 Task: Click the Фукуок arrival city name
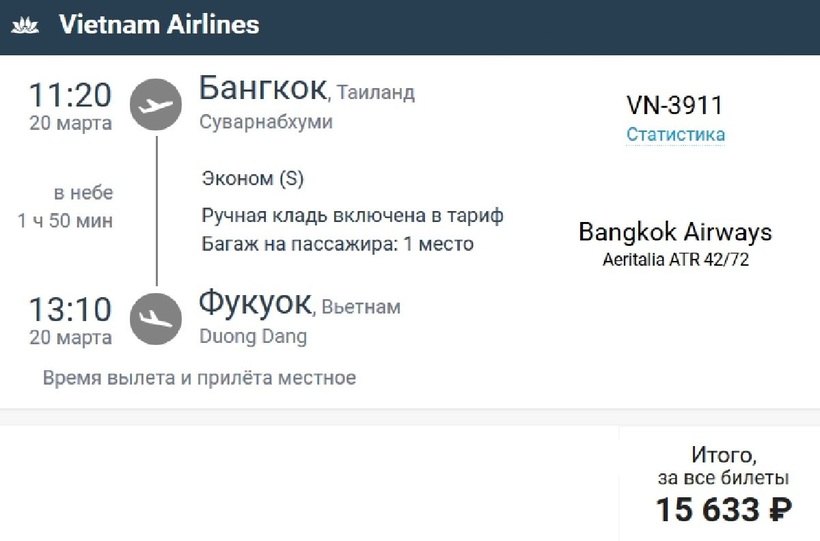256,302
